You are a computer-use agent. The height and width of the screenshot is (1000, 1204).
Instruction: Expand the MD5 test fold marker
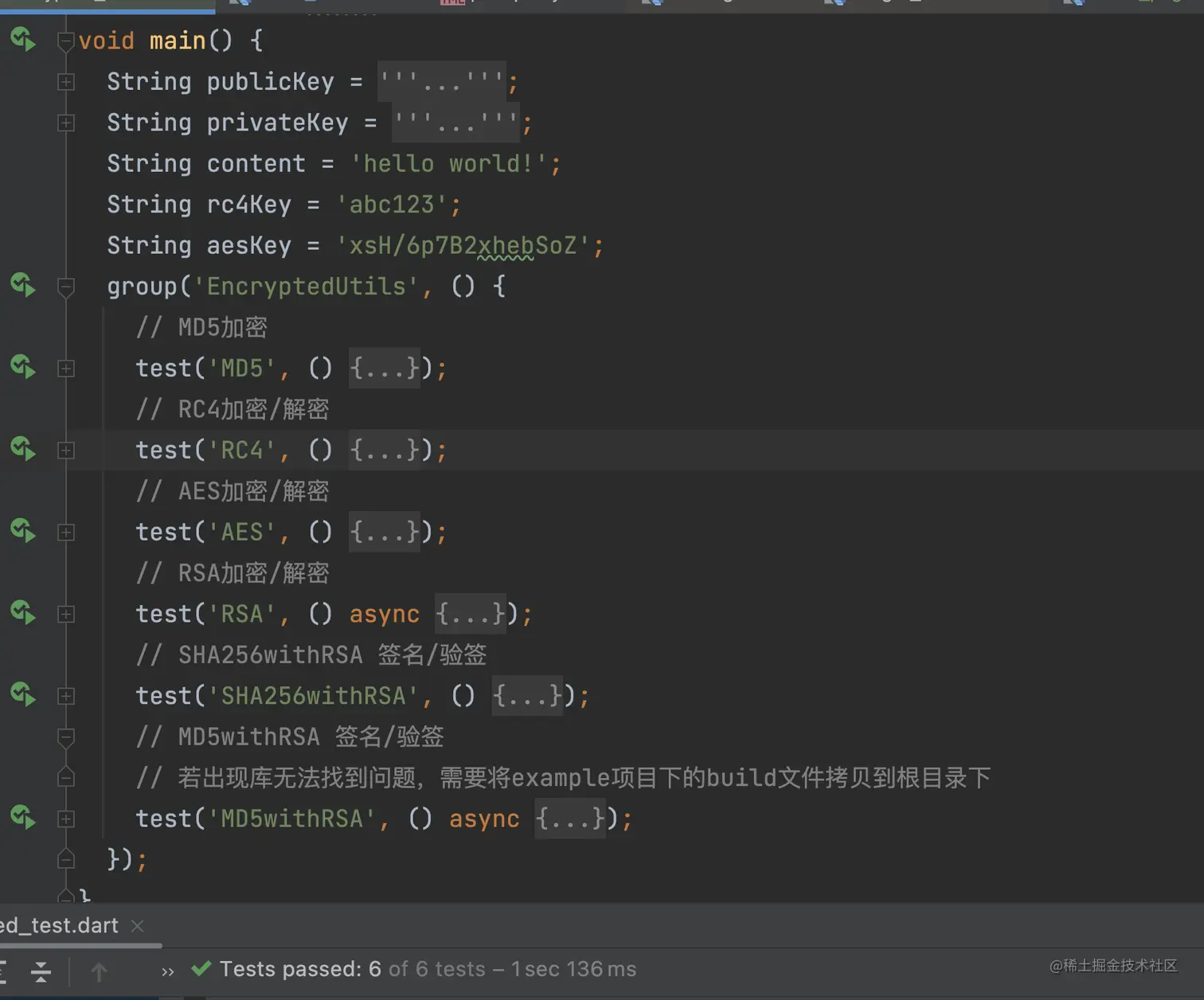(66, 369)
